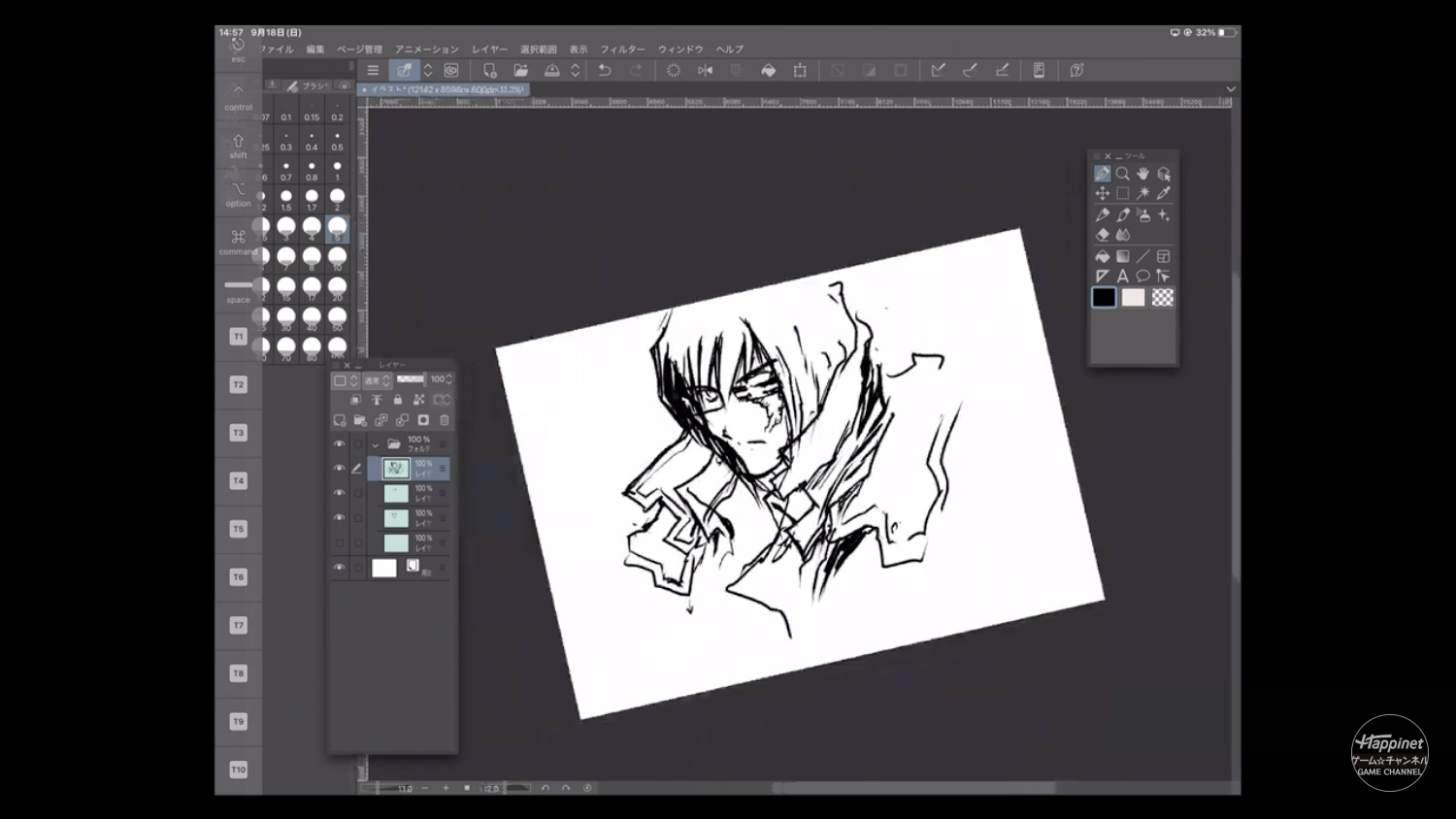Toggle visibility of the folder layer
The height and width of the screenshot is (819, 1456).
[339, 444]
